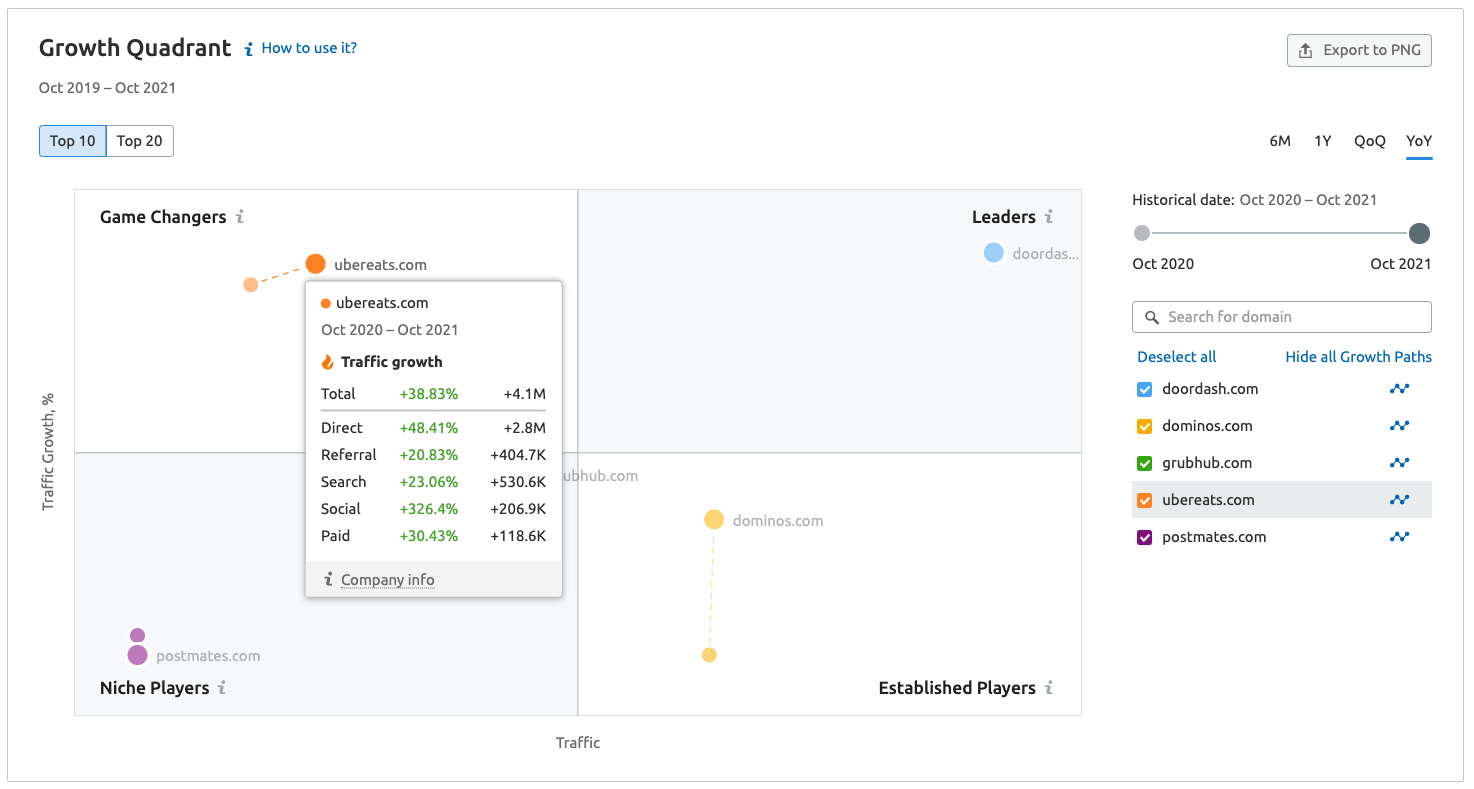1474x789 pixels.
Task: Click the Oct 2021 slider handle
Action: [1419, 234]
